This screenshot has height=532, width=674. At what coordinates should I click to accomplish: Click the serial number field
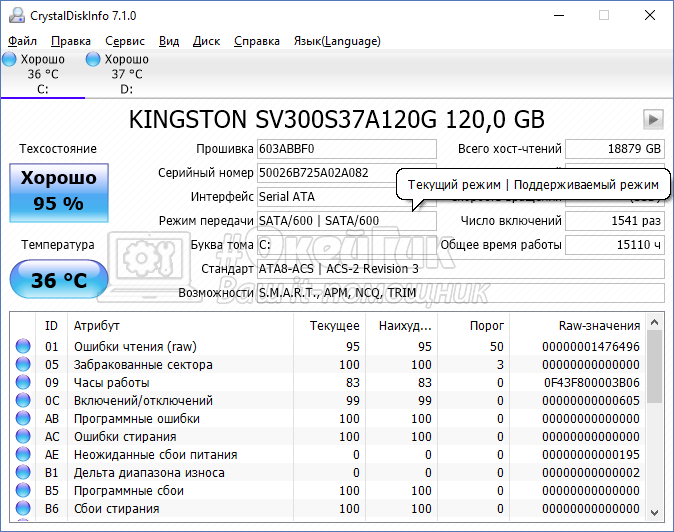coord(346,173)
